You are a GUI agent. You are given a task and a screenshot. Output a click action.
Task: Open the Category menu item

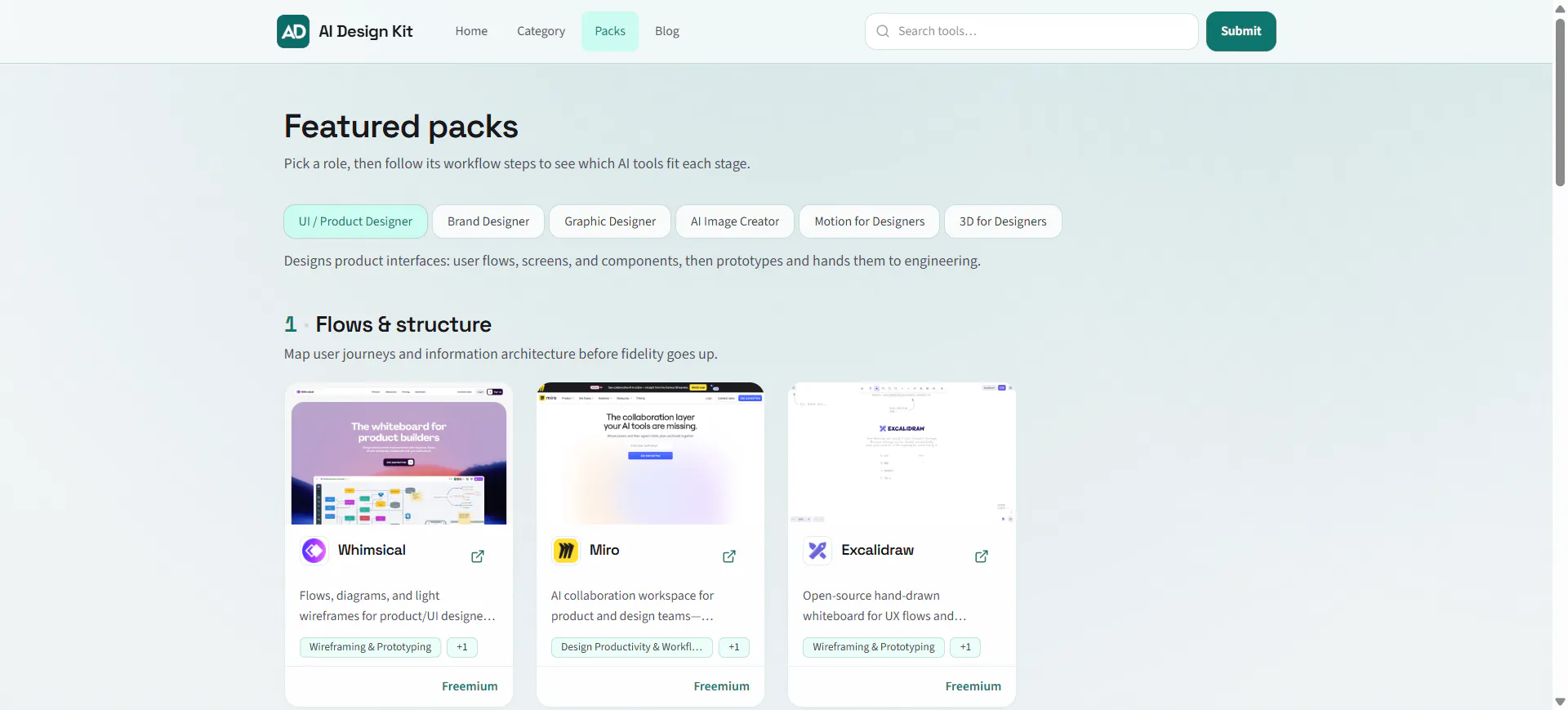coord(541,31)
